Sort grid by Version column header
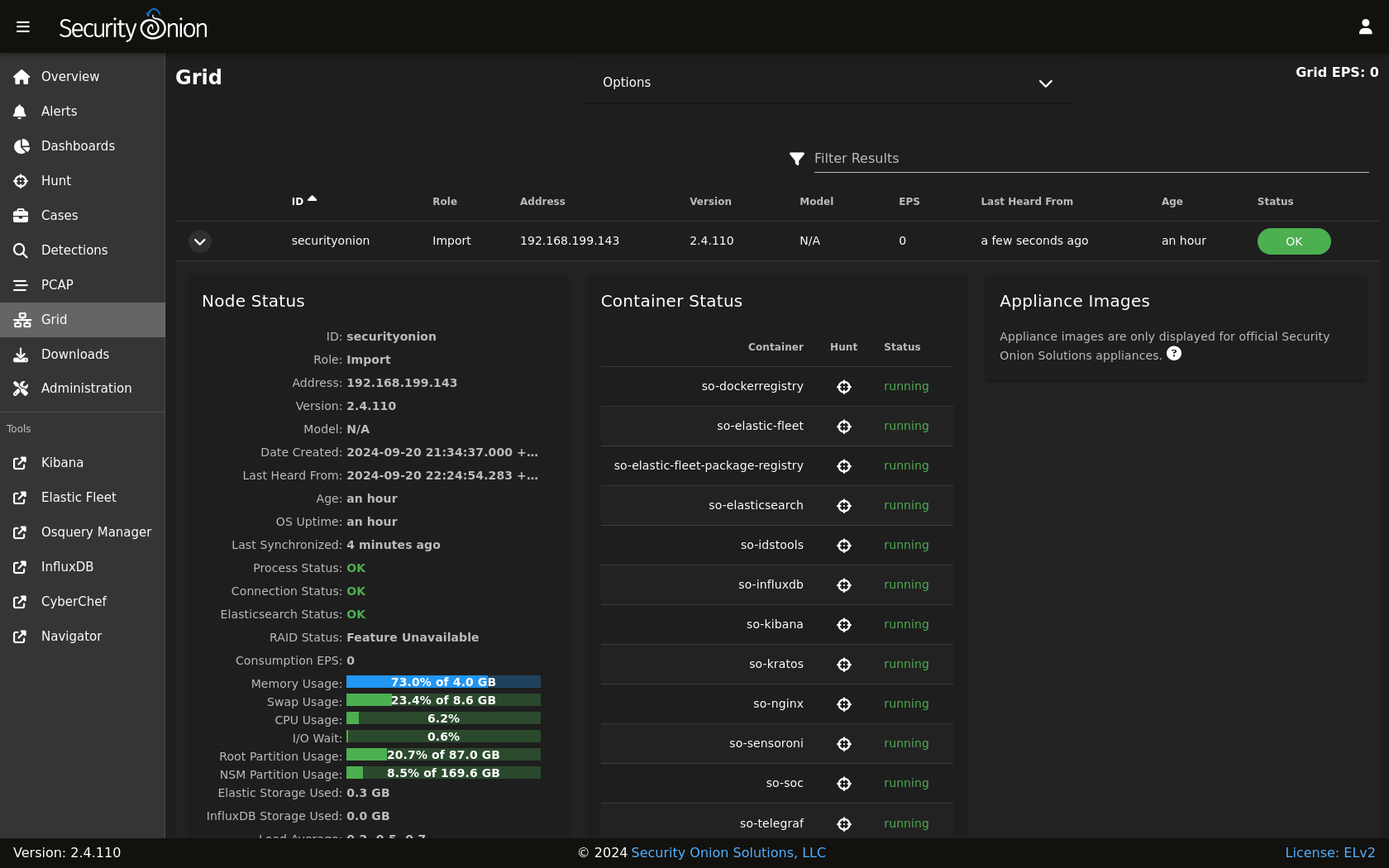 (x=710, y=202)
